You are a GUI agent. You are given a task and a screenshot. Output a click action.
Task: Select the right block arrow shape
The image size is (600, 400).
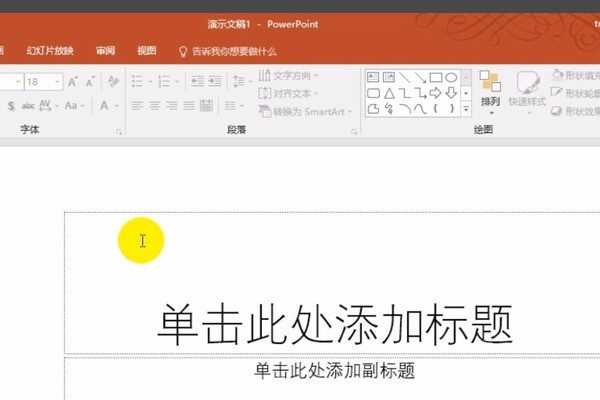coord(435,93)
